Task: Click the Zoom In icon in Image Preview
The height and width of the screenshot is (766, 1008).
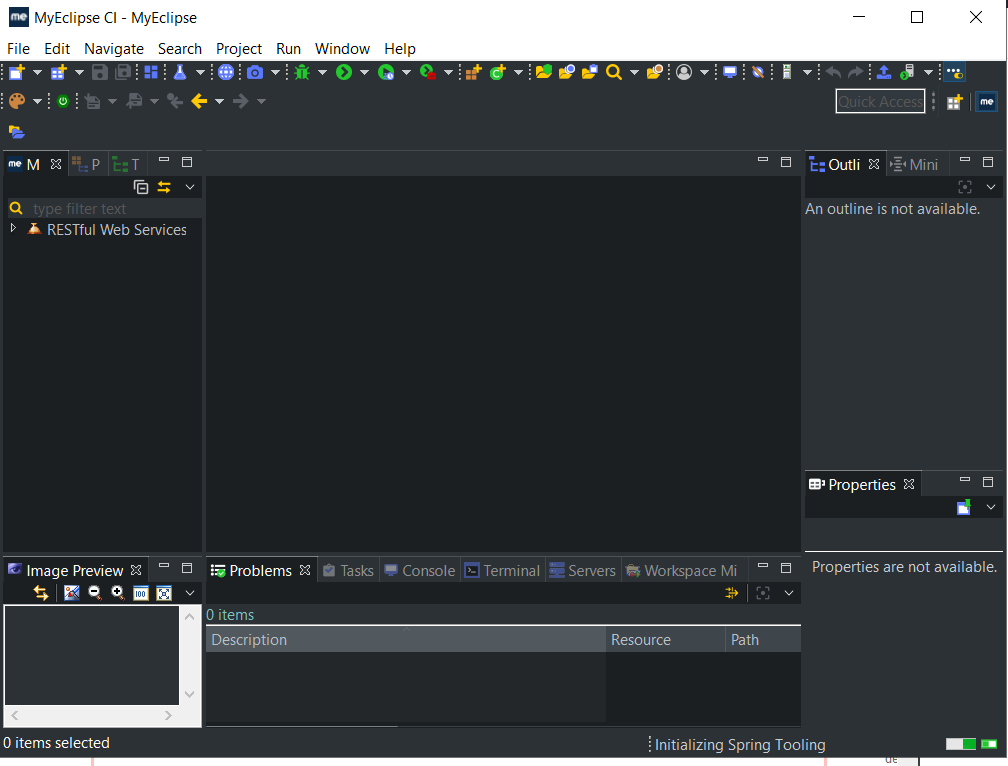Action: tap(118, 592)
